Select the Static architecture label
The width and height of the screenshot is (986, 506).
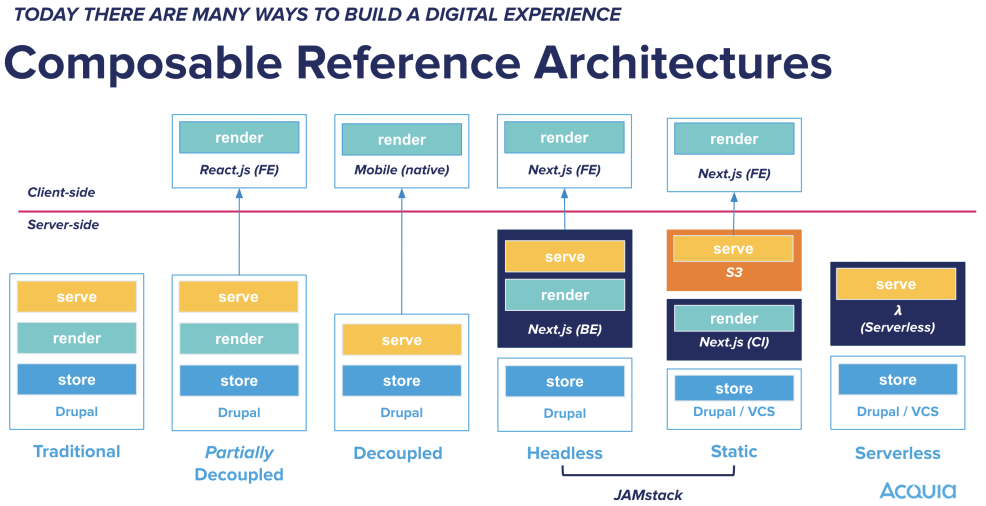click(x=733, y=451)
